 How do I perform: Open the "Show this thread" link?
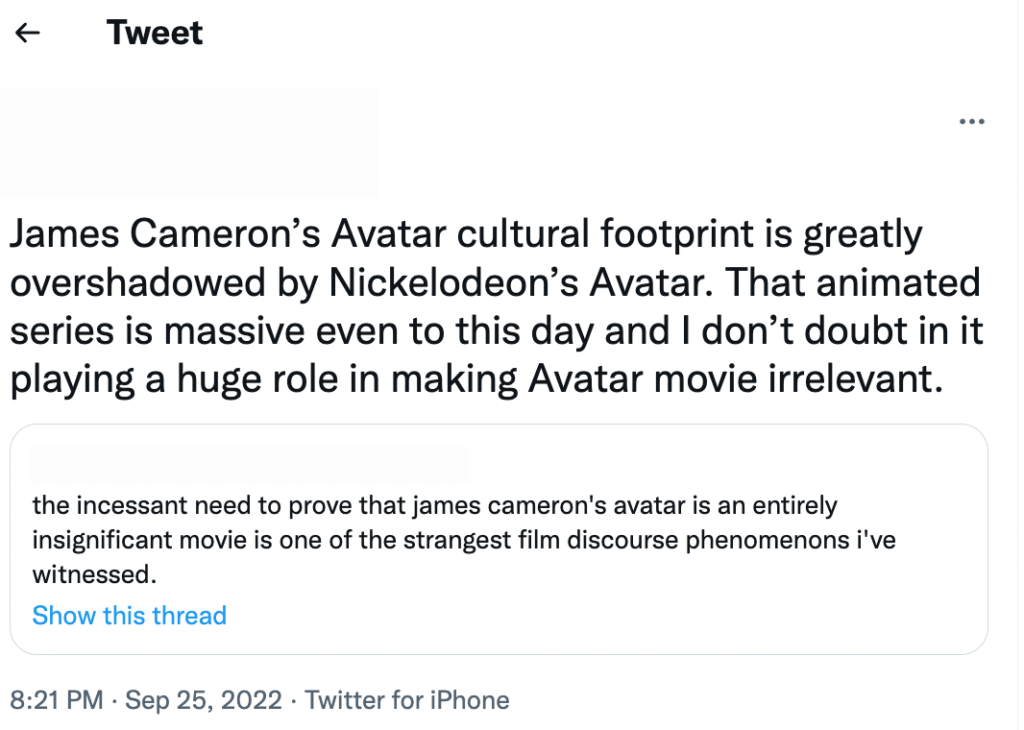(129, 615)
